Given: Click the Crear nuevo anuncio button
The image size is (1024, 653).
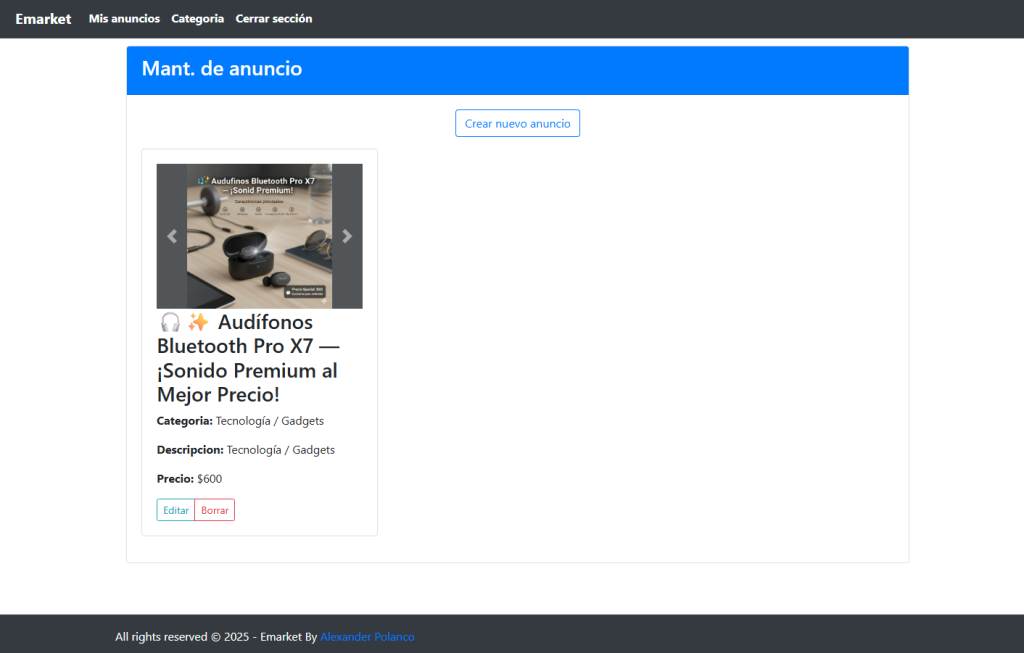Looking at the screenshot, I should [x=517, y=123].
